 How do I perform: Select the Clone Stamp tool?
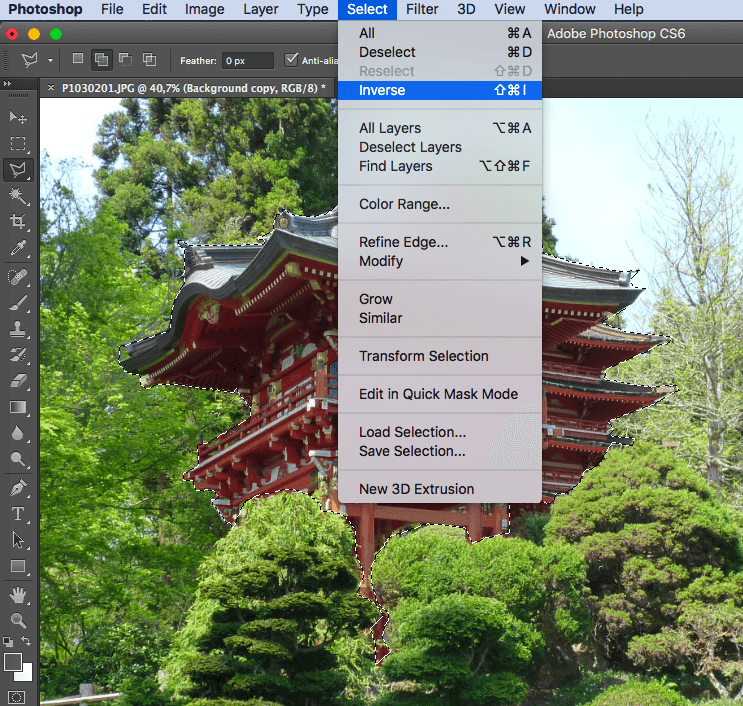pos(18,328)
